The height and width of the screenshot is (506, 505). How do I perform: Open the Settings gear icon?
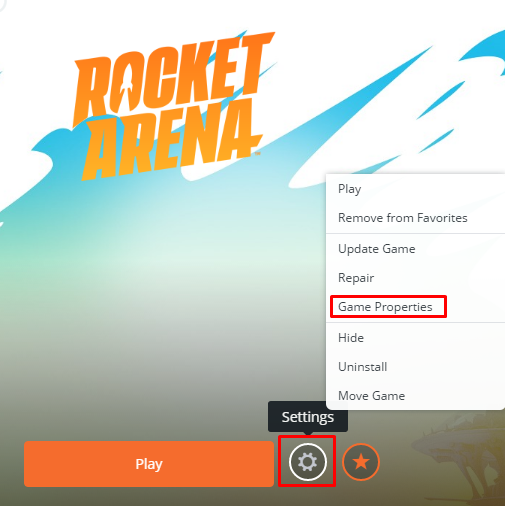pos(307,462)
